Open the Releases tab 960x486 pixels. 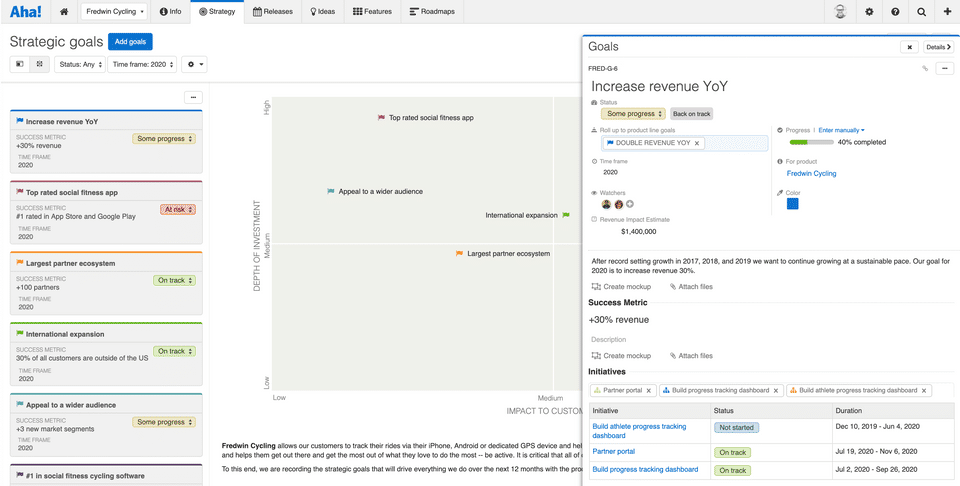pos(272,12)
